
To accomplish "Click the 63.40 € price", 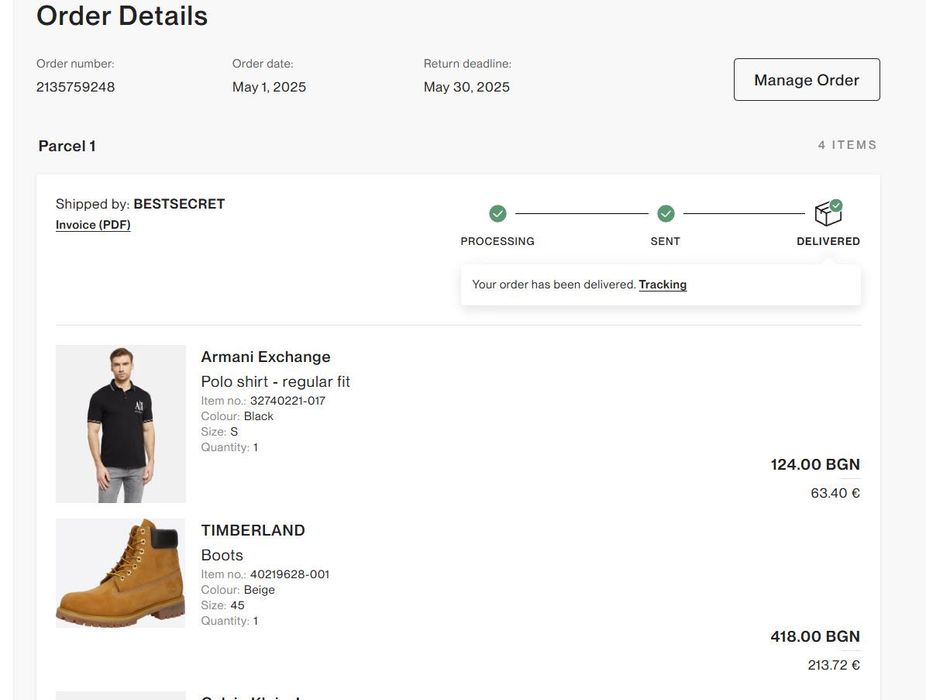I will (835, 493).
